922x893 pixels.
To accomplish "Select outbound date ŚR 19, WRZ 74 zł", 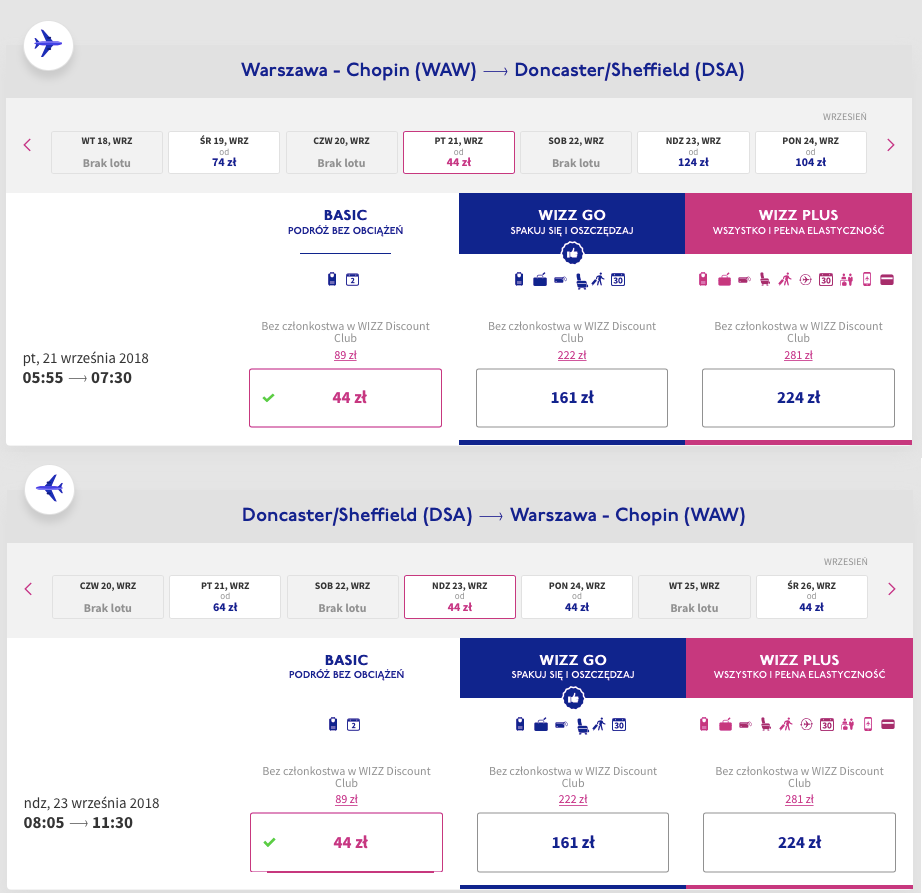I will point(224,152).
